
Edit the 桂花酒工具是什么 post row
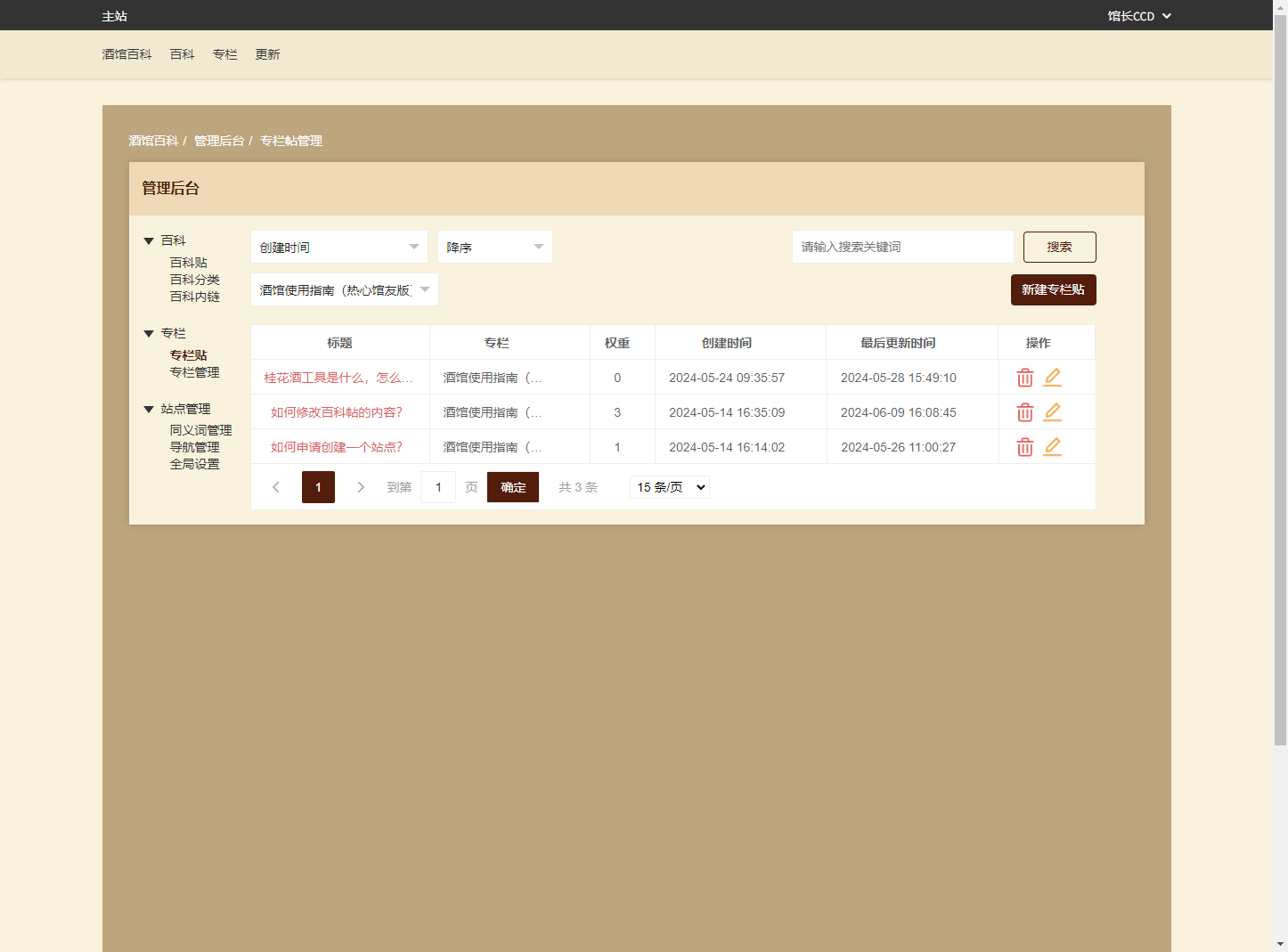(x=1052, y=378)
